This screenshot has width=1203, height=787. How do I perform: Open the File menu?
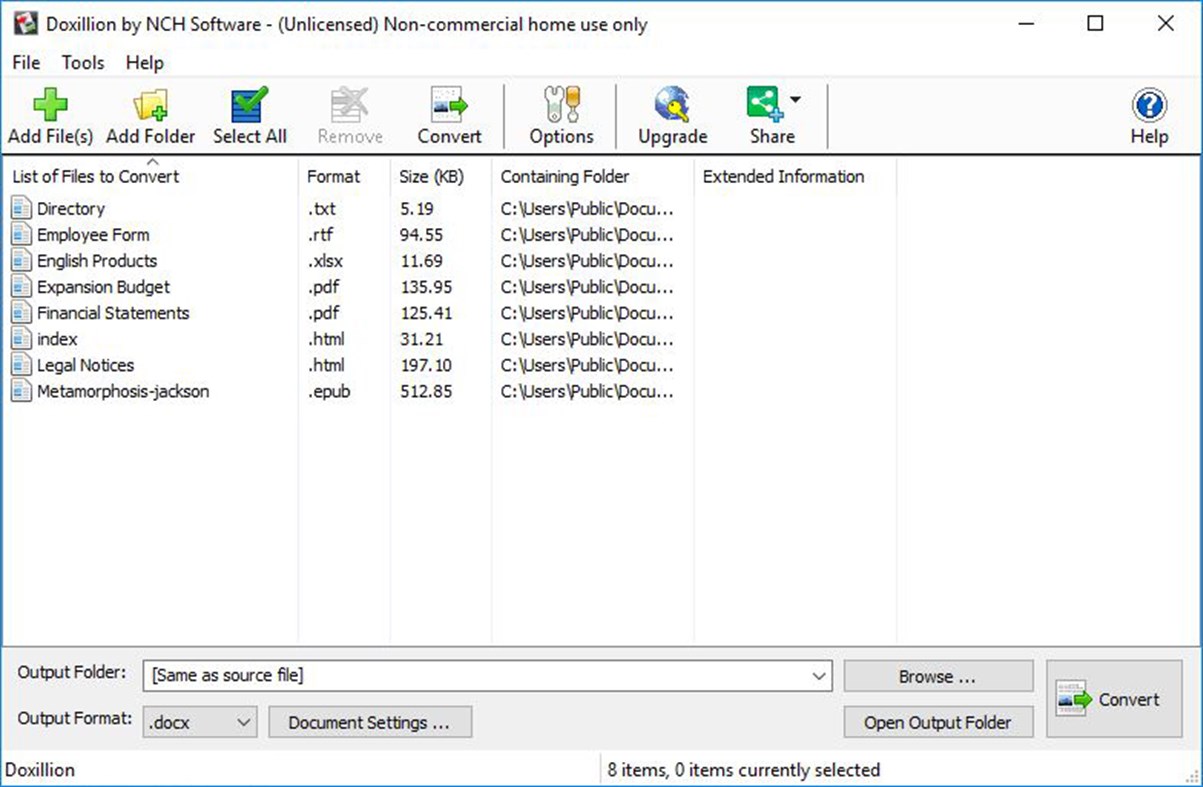[24, 62]
